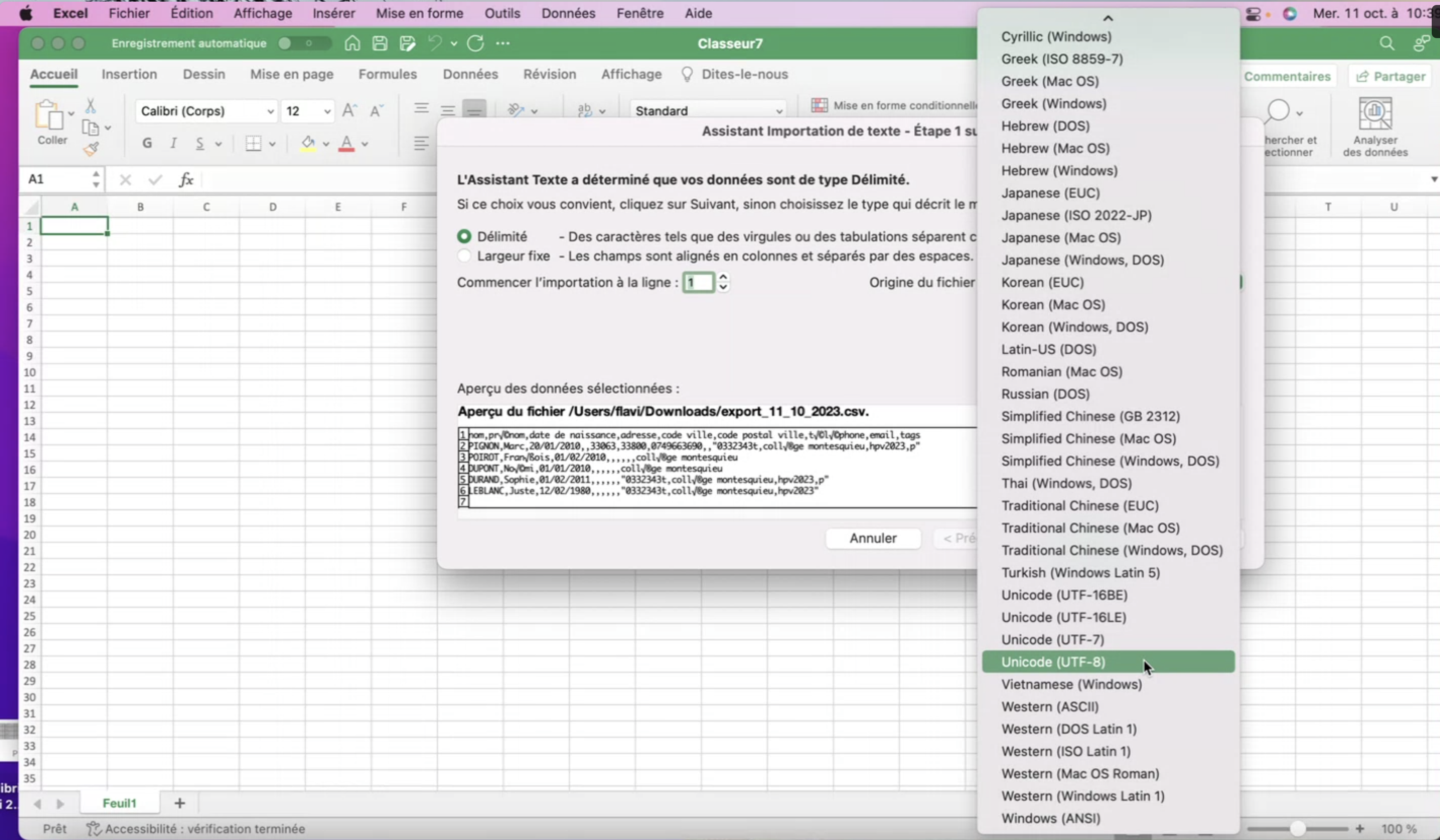The image size is (1440, 840).
Task: Click the Copy icon in ribbon
Action: (90, 128)
